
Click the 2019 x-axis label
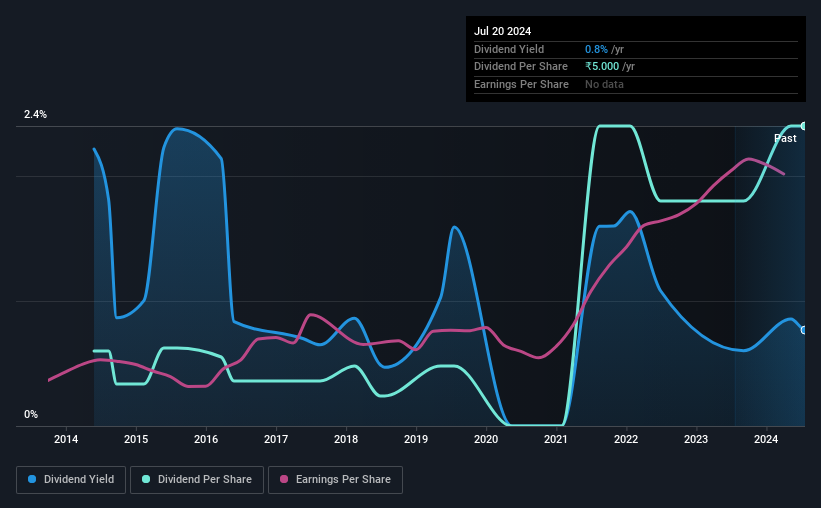[x=416, y=439]
